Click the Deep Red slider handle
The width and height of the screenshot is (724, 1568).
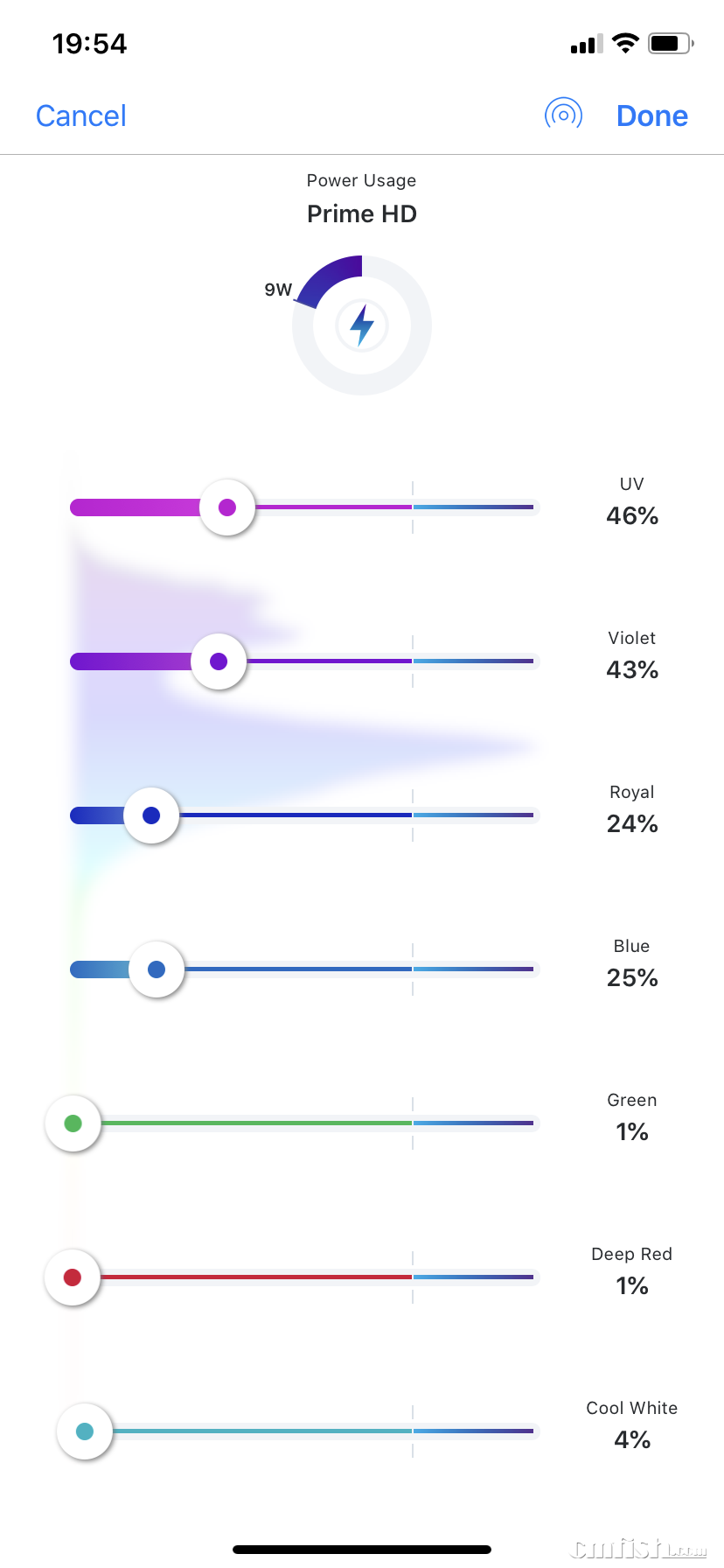click(73, 1277)
